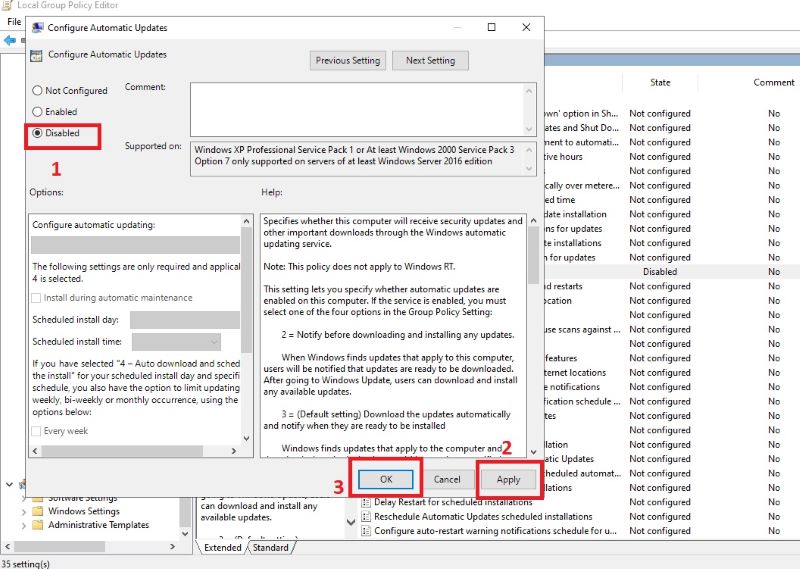
Task: Select Reschedule Automatic Updates scheduled installations
Action: [x=483, y=516]
